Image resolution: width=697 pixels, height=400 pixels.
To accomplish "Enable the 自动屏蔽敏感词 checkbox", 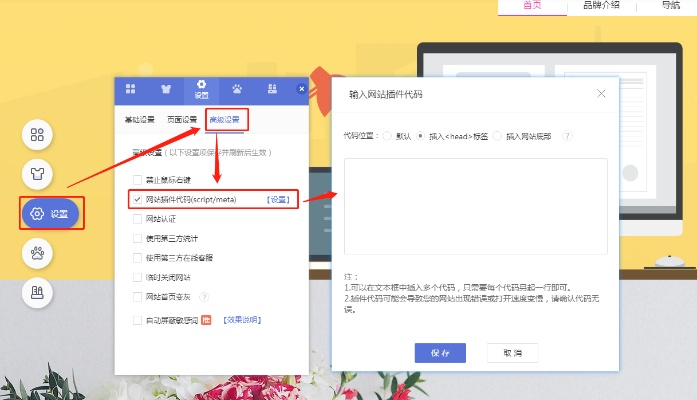I will pos(137,320).
